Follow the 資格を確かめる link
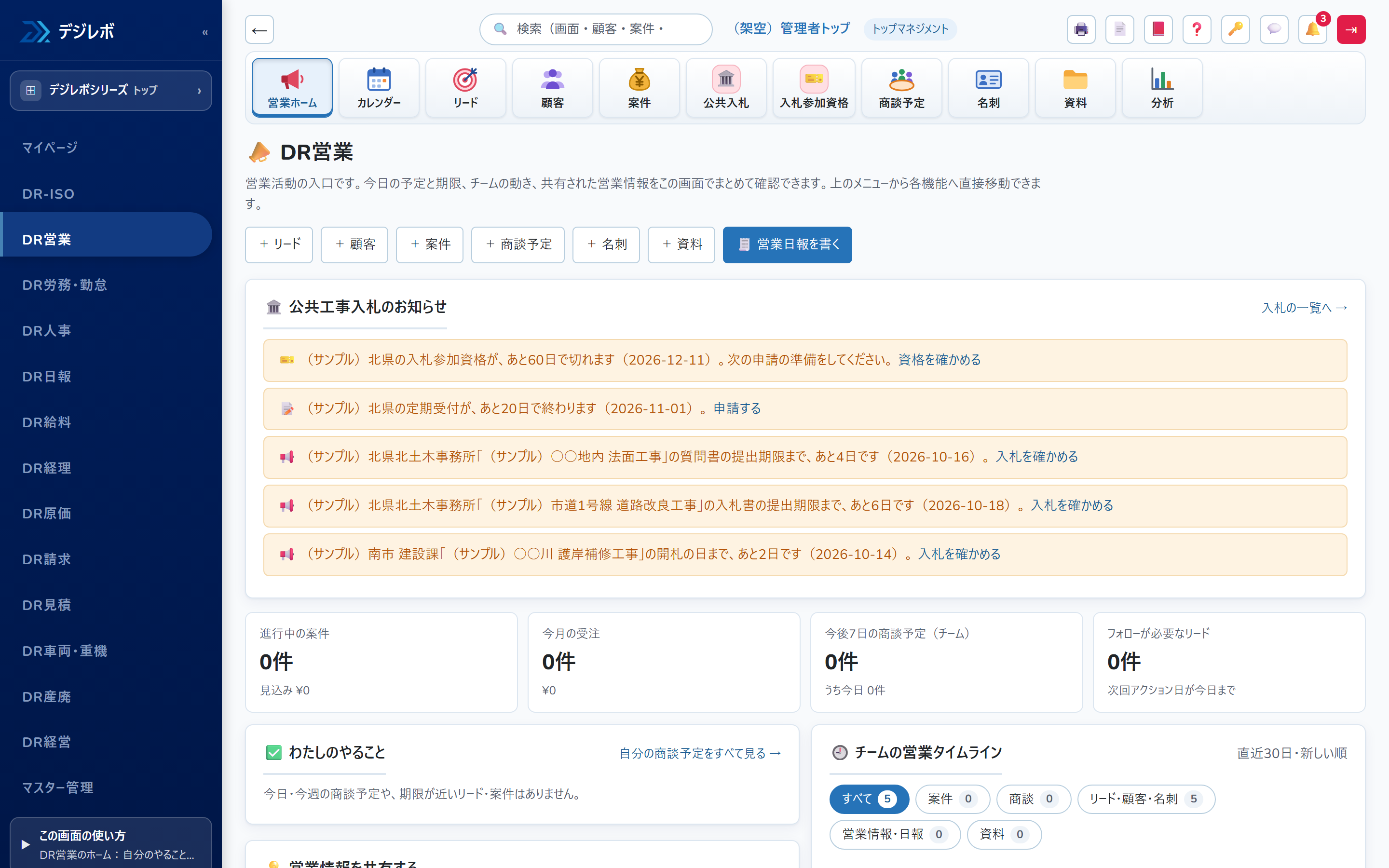This screenshot has height=868, width=1389. click(x=939, y=359)
